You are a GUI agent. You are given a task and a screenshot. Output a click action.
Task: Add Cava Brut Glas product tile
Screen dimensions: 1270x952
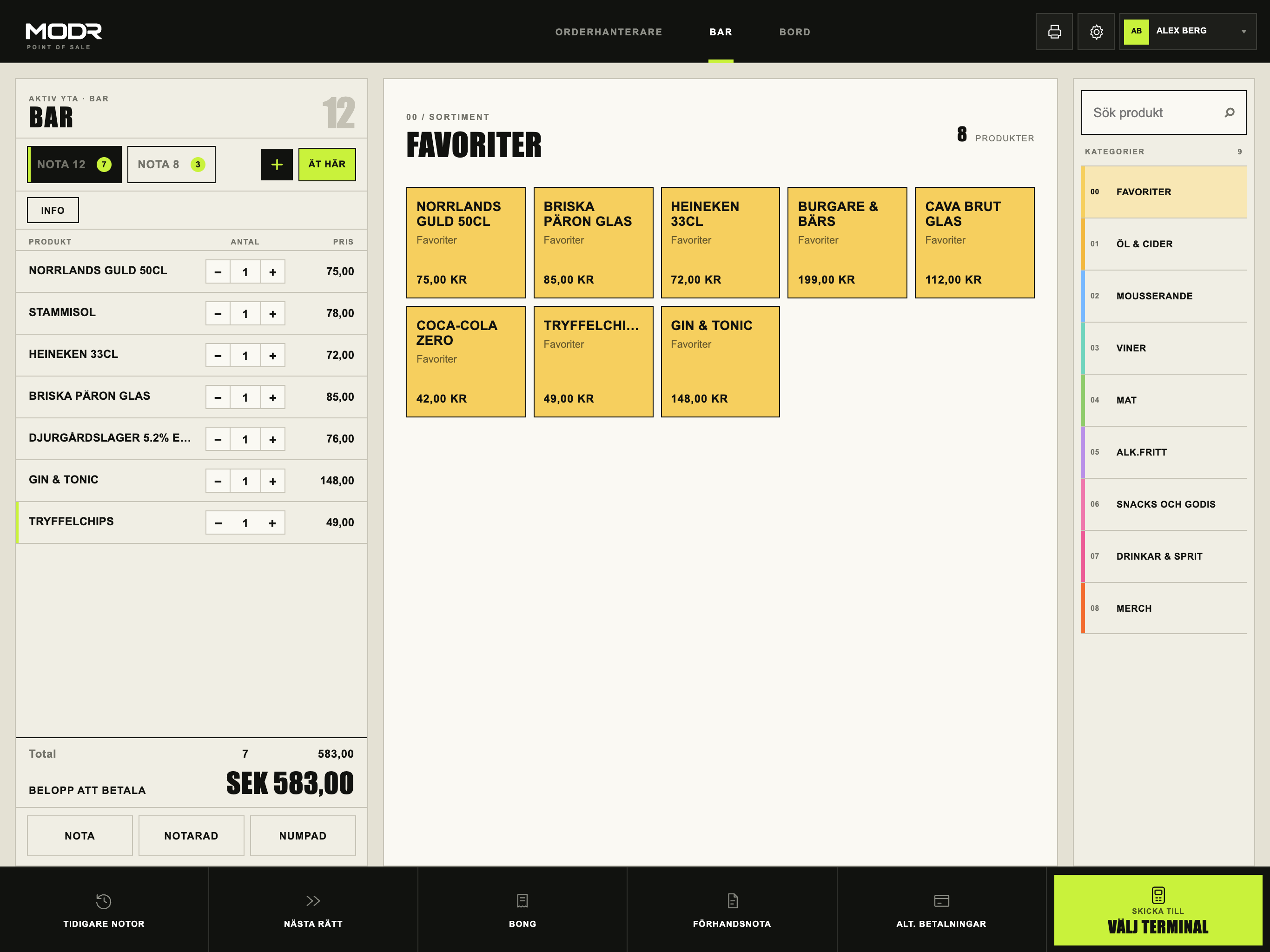pyautogui.click(x=974, y=242)
